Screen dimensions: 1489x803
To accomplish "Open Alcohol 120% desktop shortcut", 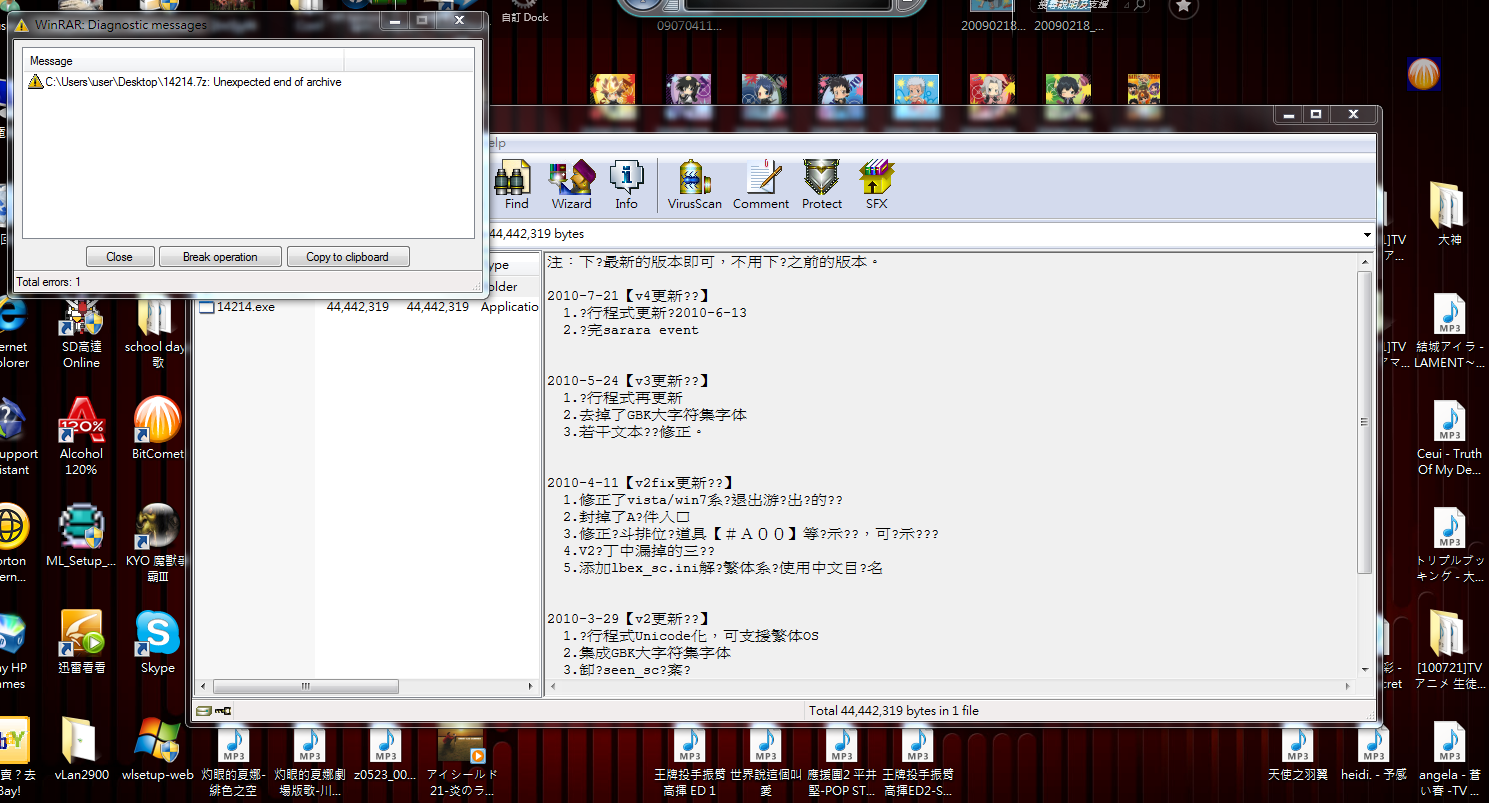I will pyautogui.click(x=81, y=436).
